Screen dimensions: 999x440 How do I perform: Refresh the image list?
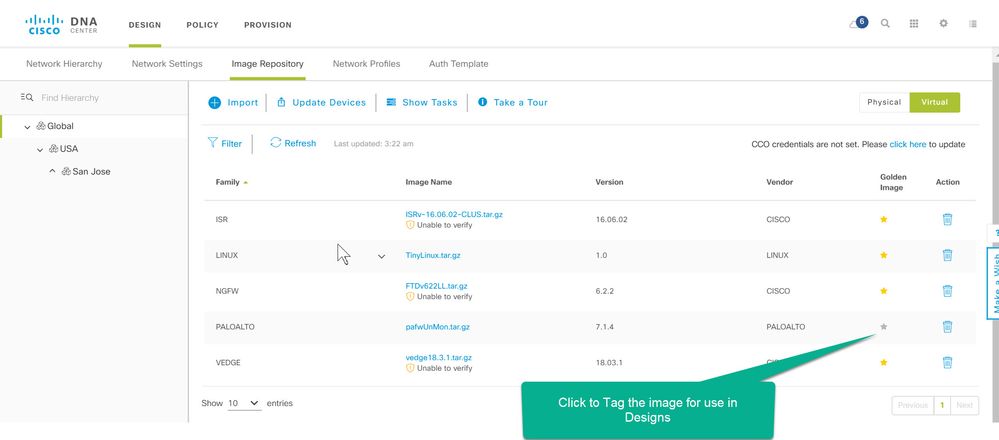[293, 143]
